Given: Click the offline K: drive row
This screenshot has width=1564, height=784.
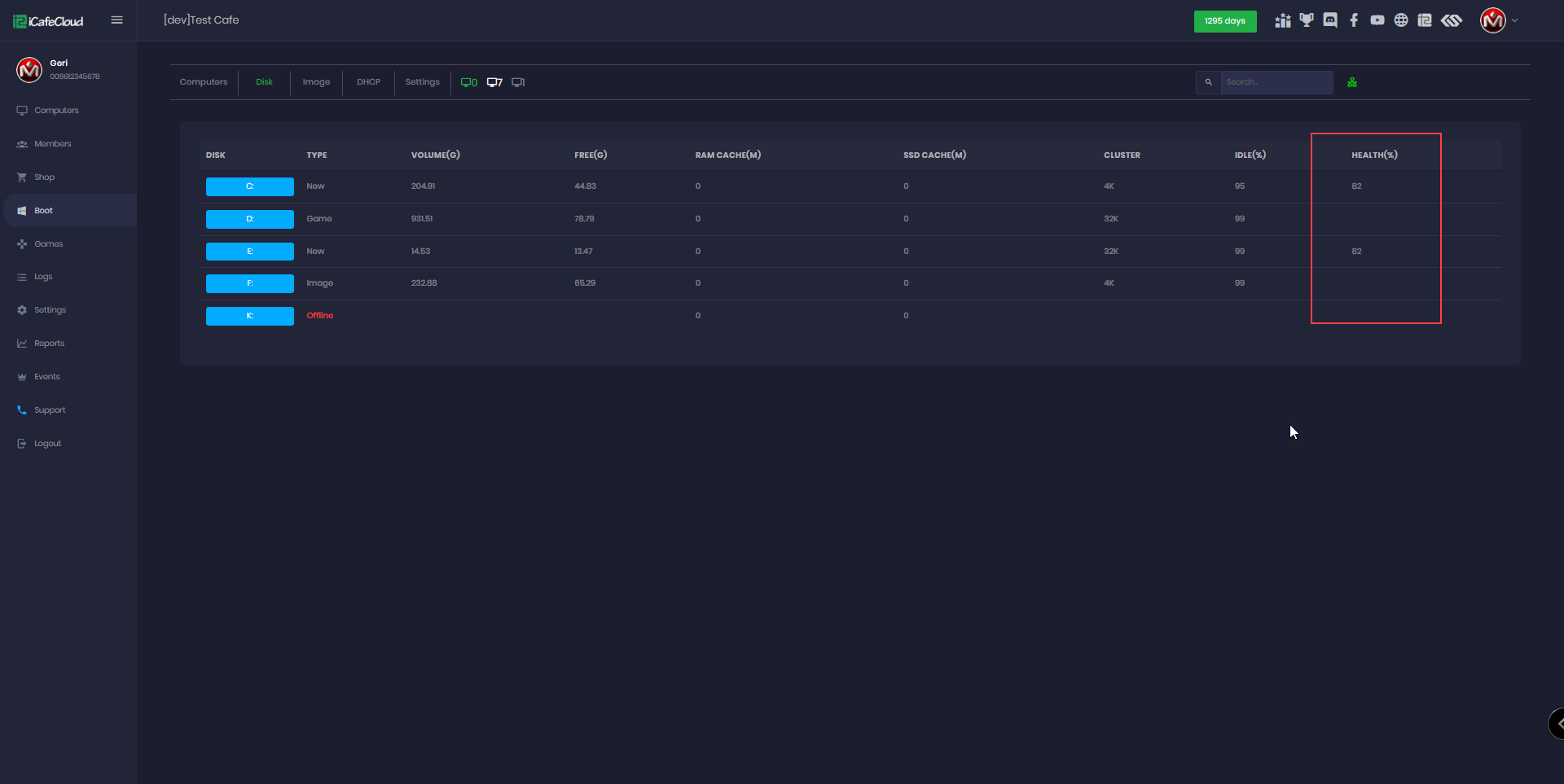Looking at the screenshot, I should [250, 316].
